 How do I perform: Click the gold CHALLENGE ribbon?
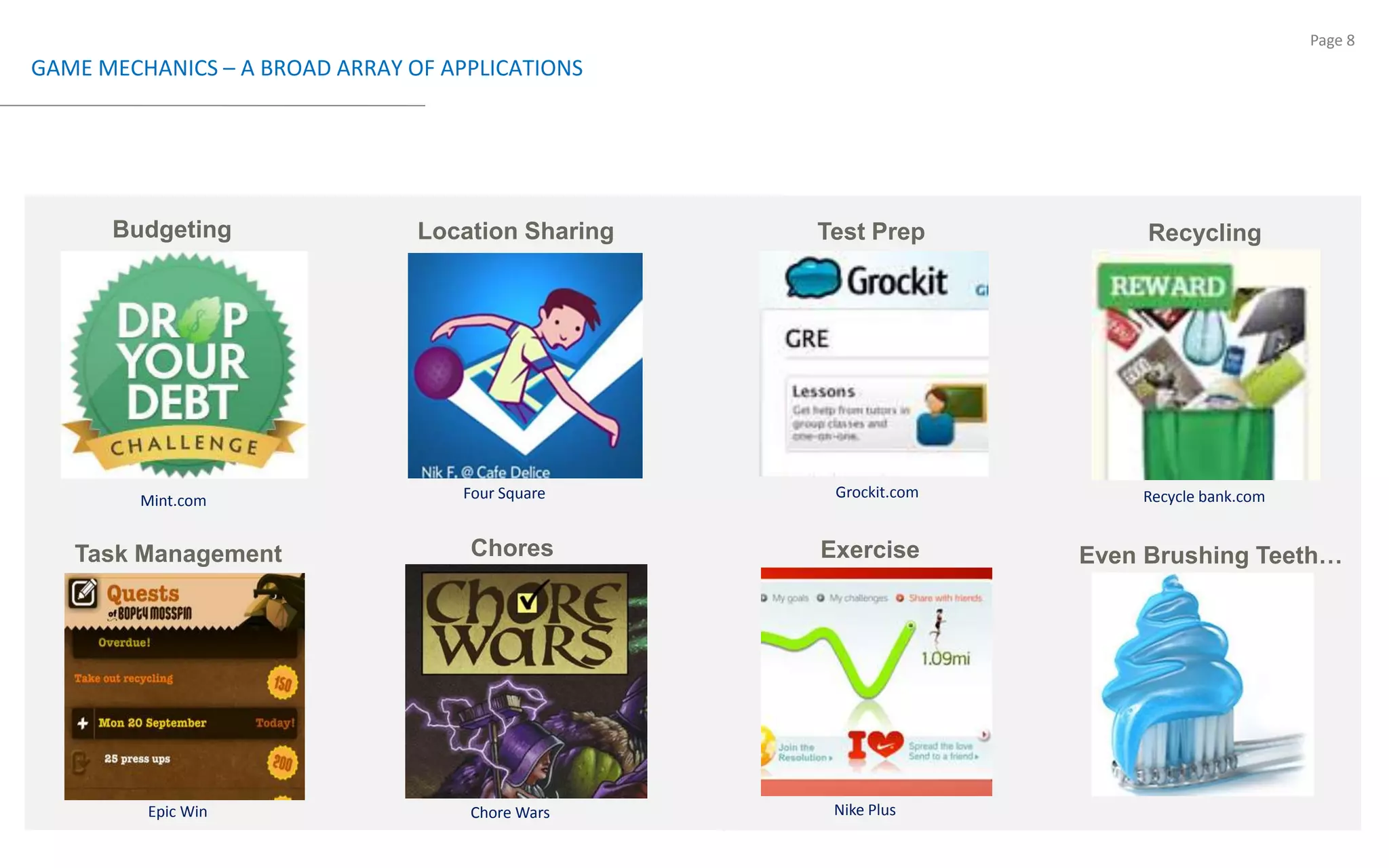[184, 445]
